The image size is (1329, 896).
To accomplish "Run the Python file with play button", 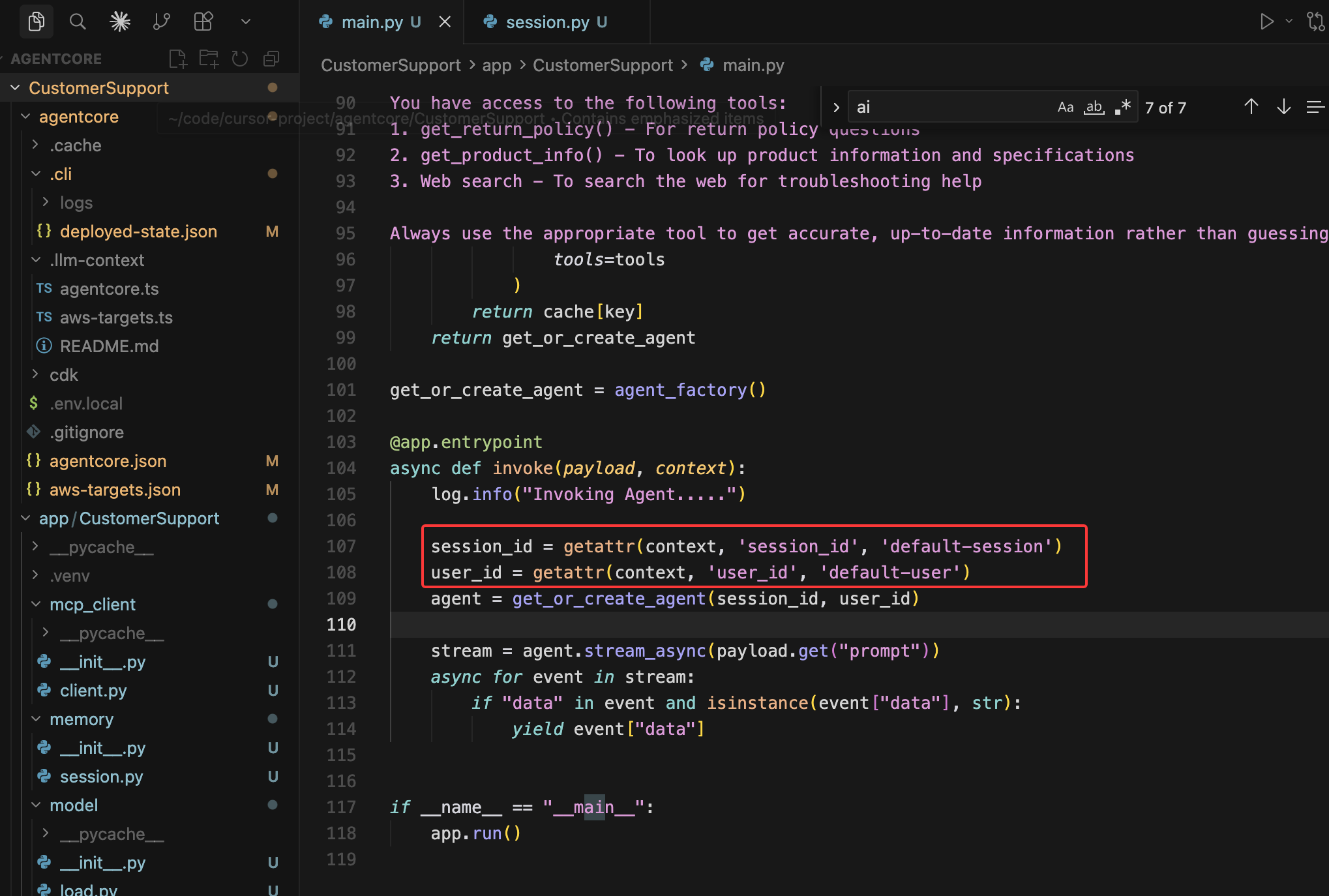I will pos(1266,22).
